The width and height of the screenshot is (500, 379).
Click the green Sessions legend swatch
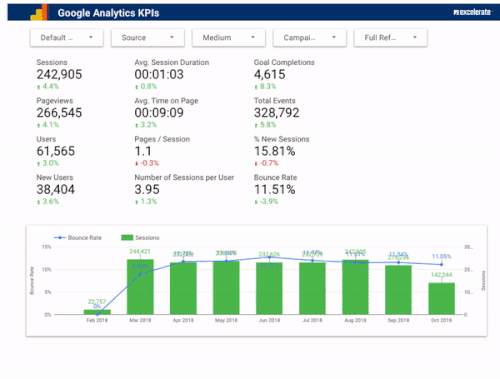[x=127, y=238]
